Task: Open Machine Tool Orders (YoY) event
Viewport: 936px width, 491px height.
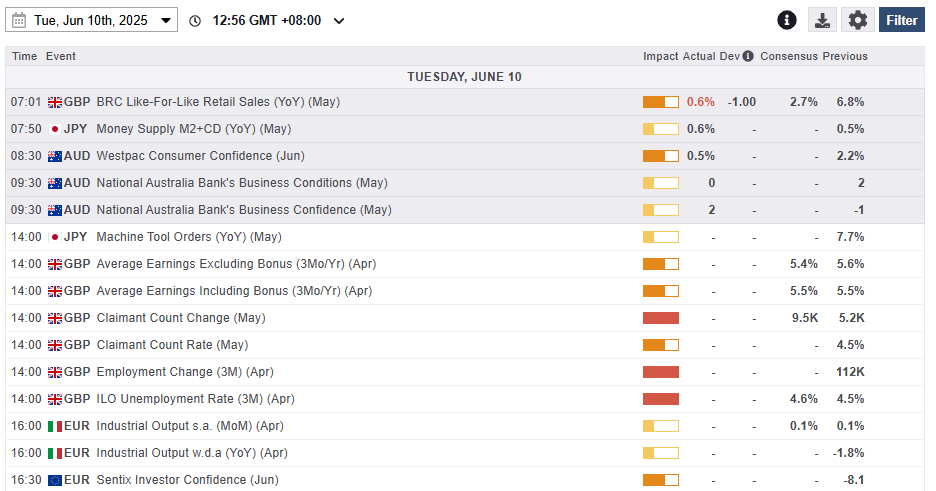Action: pyautogui.click(x=188, y=237)
